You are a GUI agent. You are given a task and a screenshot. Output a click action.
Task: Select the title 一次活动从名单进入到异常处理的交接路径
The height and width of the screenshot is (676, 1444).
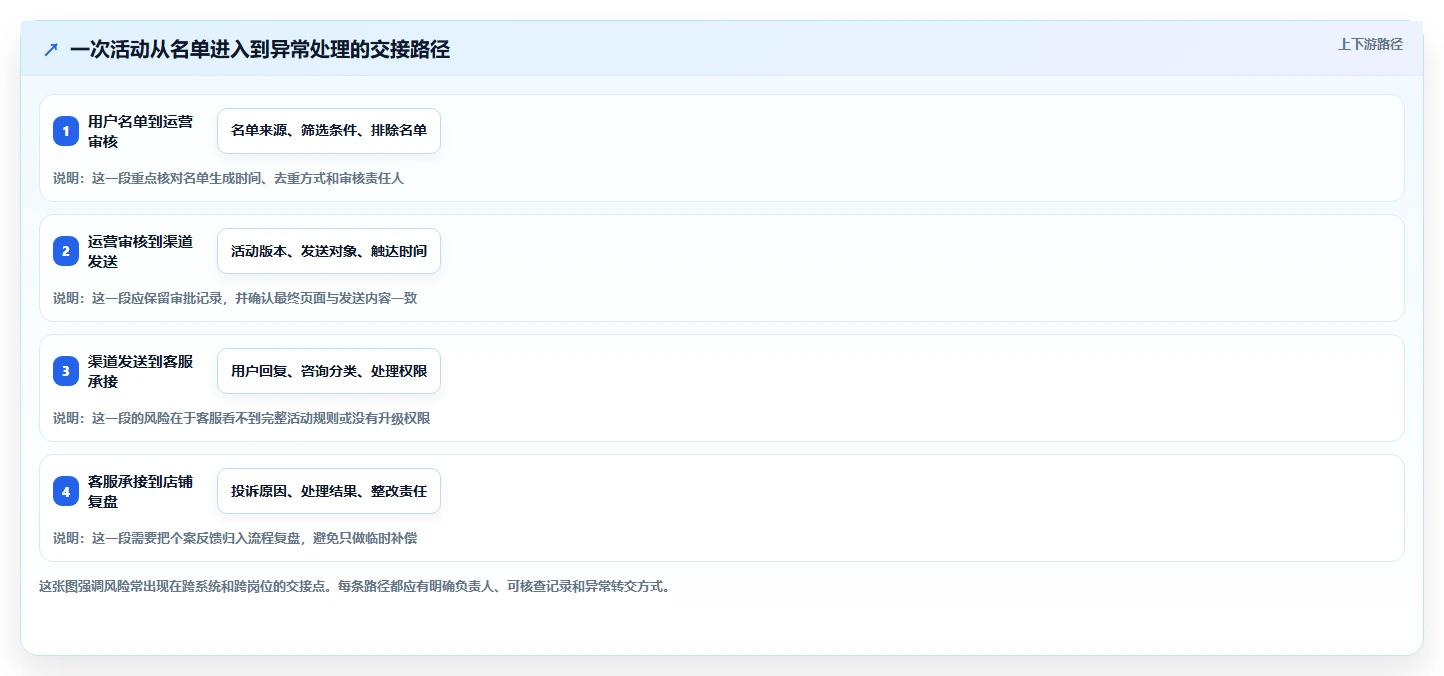(x=260, y=49)
